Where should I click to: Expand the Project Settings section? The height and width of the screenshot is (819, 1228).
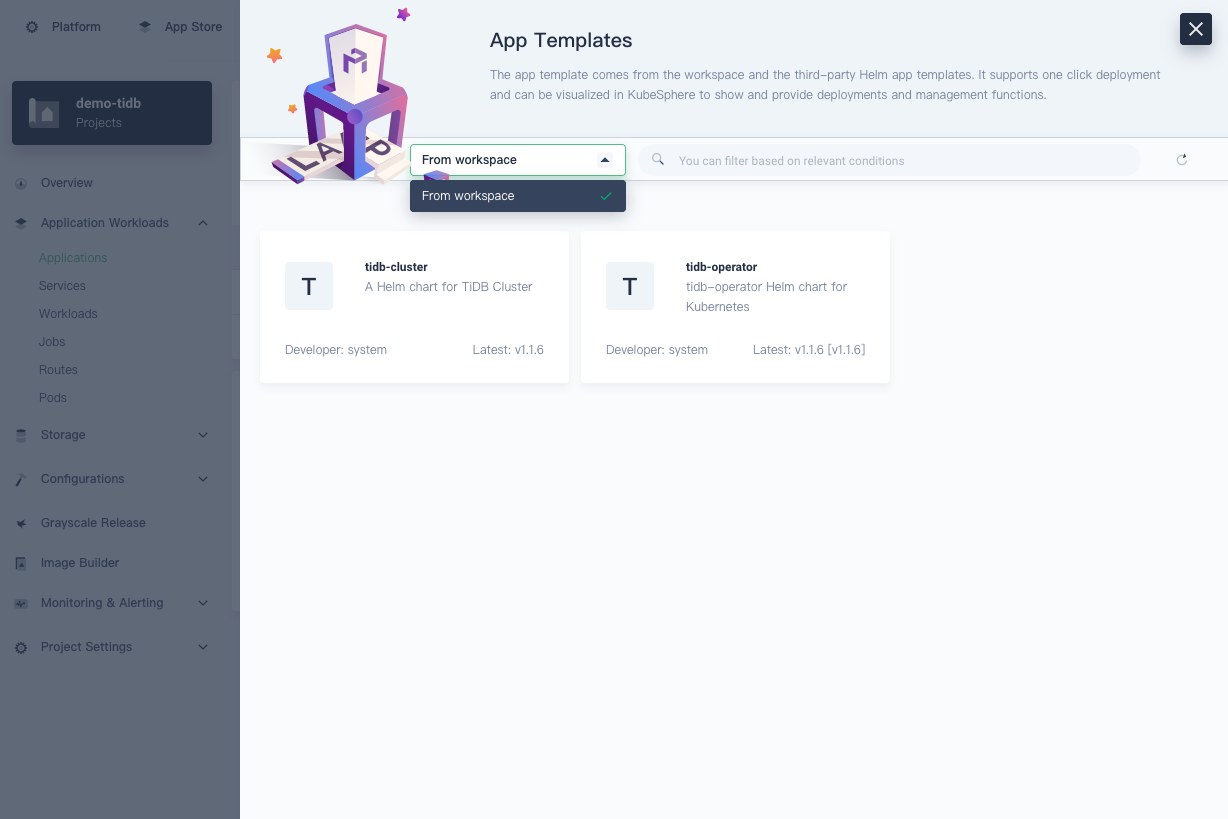coord(203,647)
